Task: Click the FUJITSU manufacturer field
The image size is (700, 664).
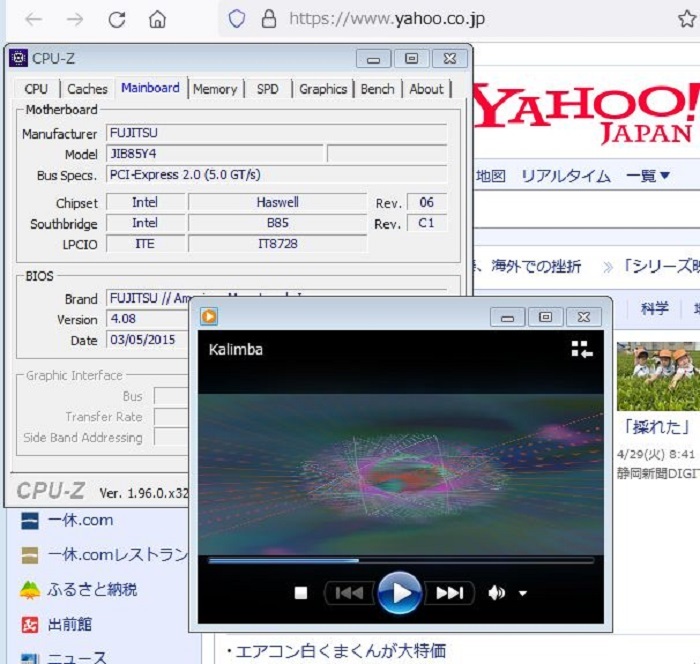Action: [276, 133]
